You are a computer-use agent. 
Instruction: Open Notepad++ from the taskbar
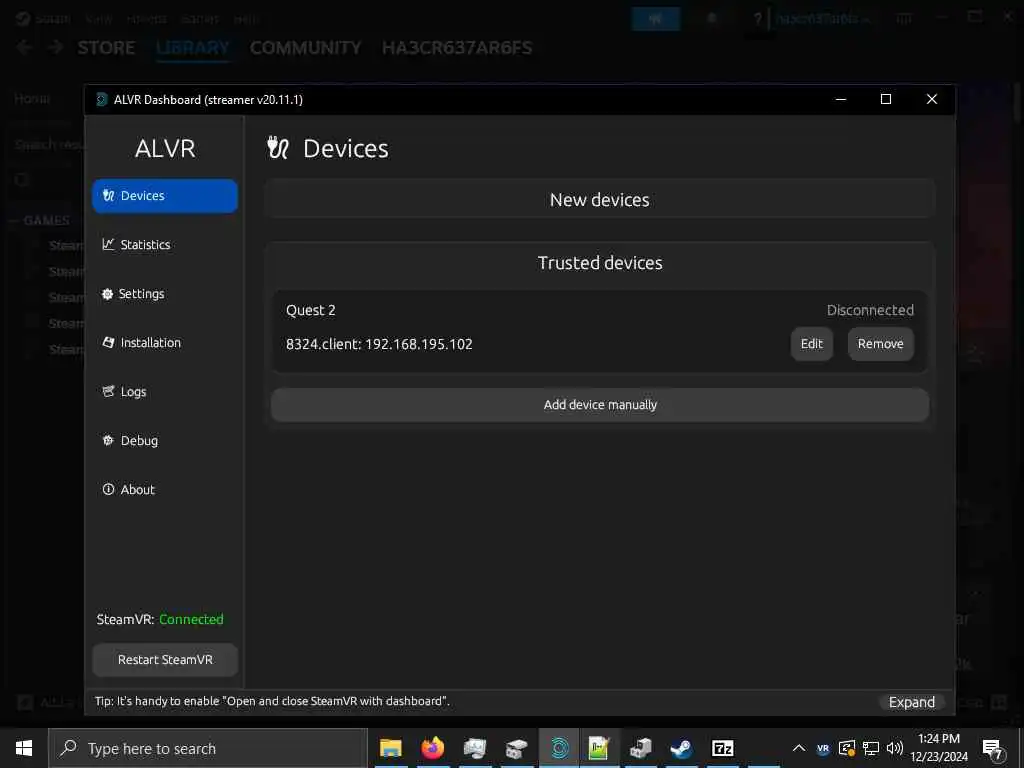pyautogui.click(x=599, y=748)
